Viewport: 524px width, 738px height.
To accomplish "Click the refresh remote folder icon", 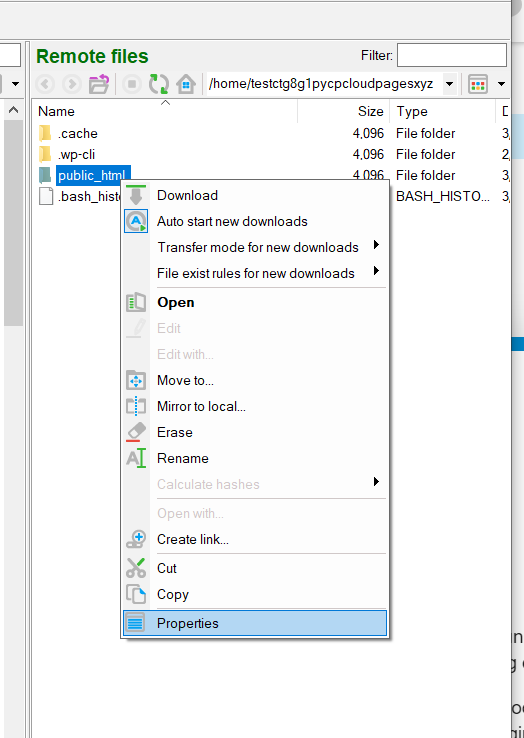I will (x=159, y=84).
